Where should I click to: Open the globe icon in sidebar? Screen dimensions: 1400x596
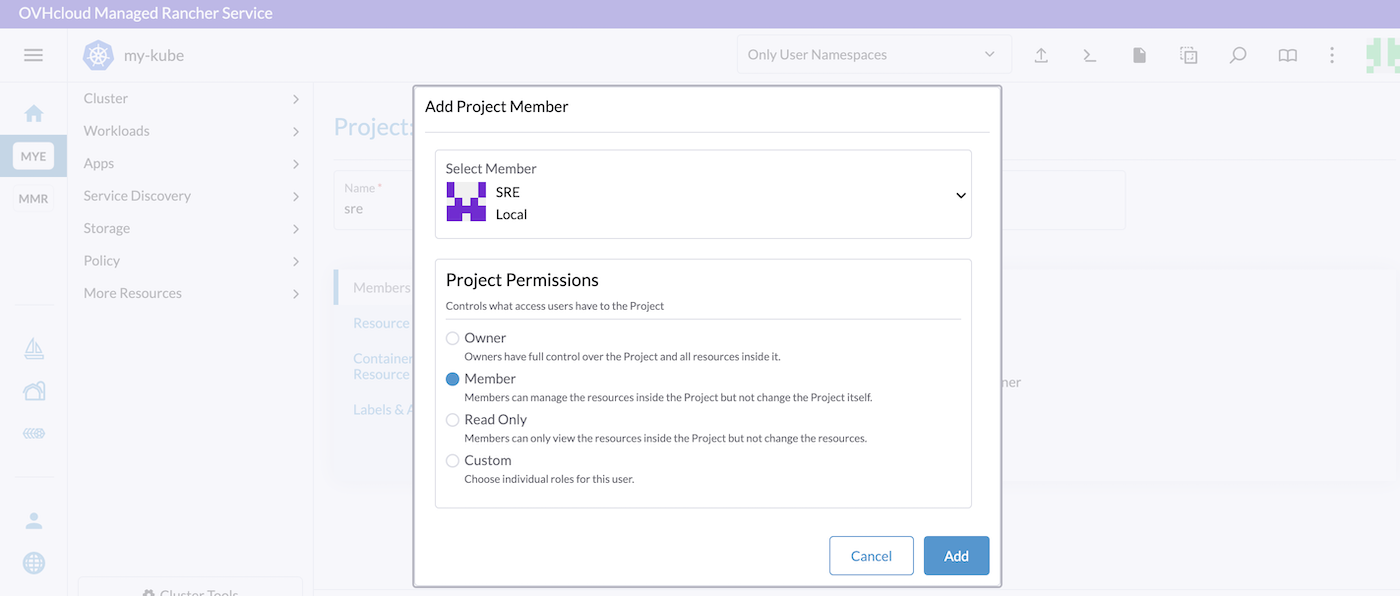[33, 563]
